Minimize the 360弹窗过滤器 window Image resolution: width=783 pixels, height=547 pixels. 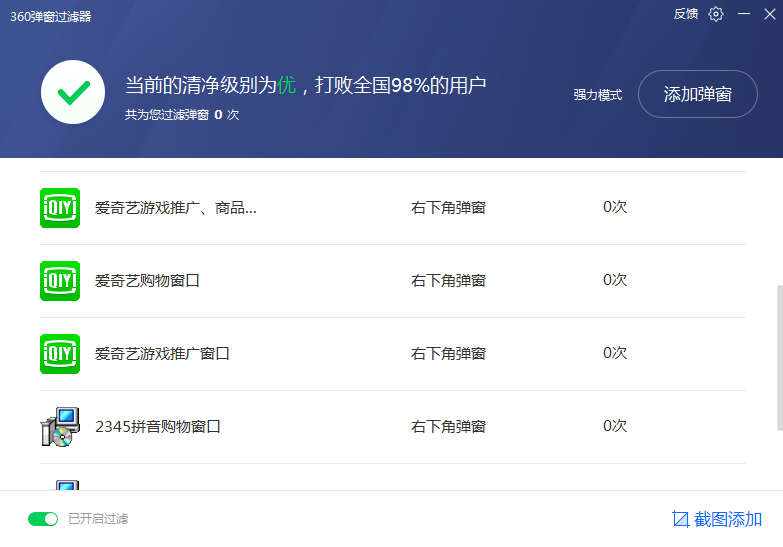pos(744,14)
